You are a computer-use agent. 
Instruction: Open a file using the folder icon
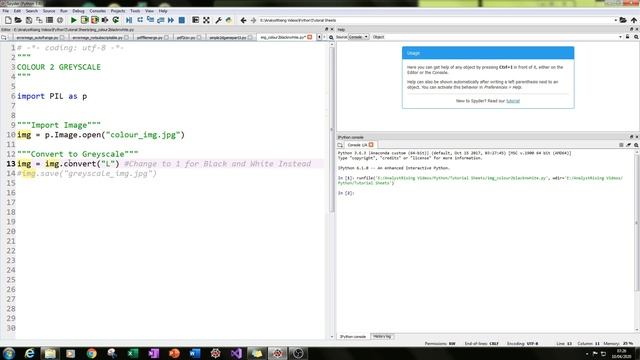(18, 20)
